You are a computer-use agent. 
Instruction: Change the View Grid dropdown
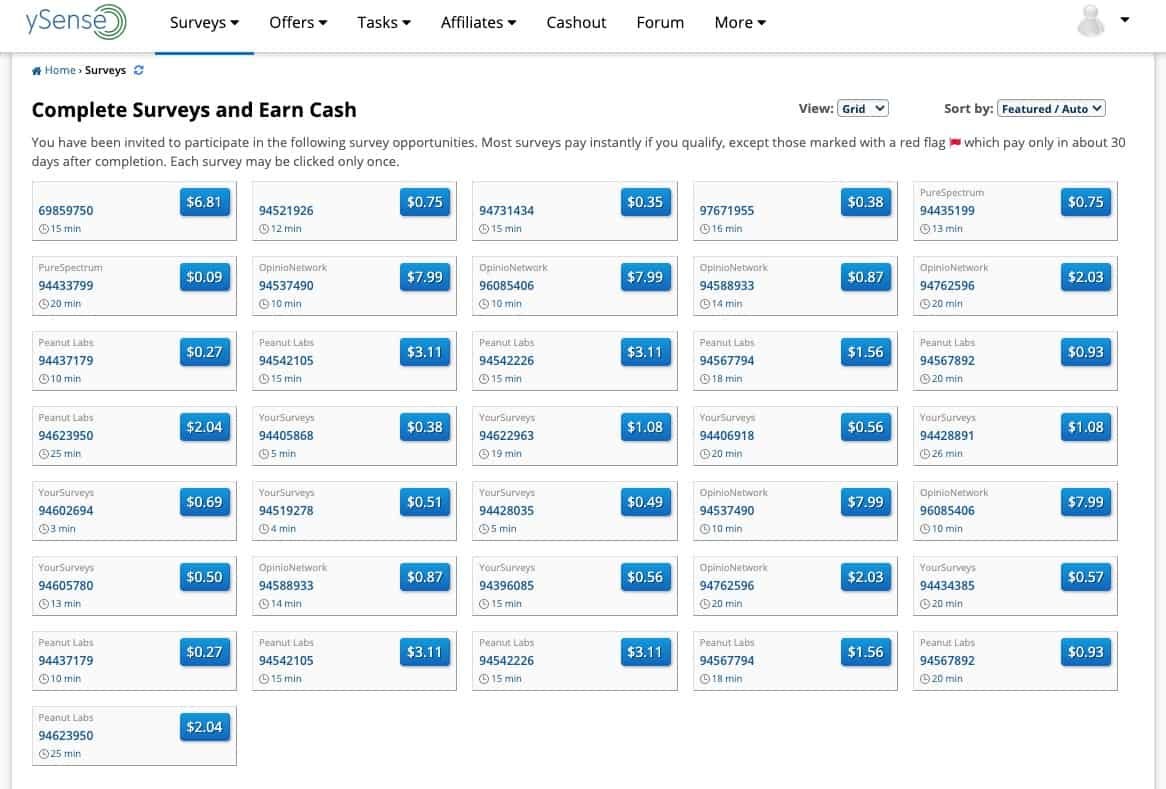863,109
